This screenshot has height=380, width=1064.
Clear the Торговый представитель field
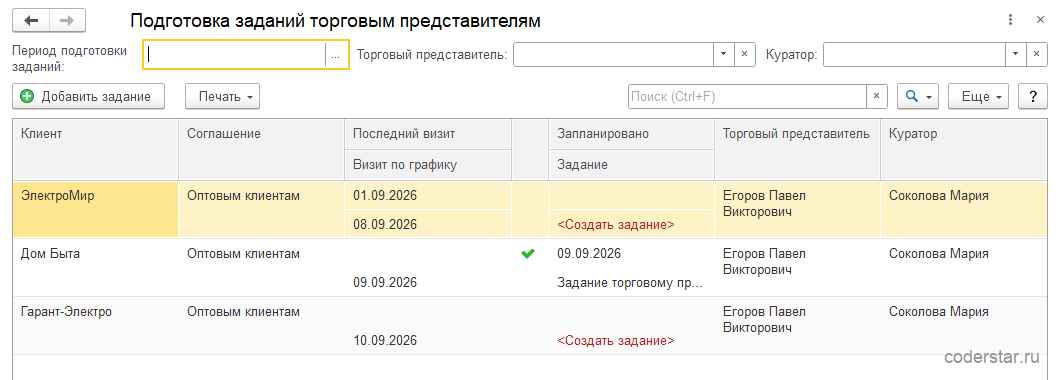pos(744,54)
